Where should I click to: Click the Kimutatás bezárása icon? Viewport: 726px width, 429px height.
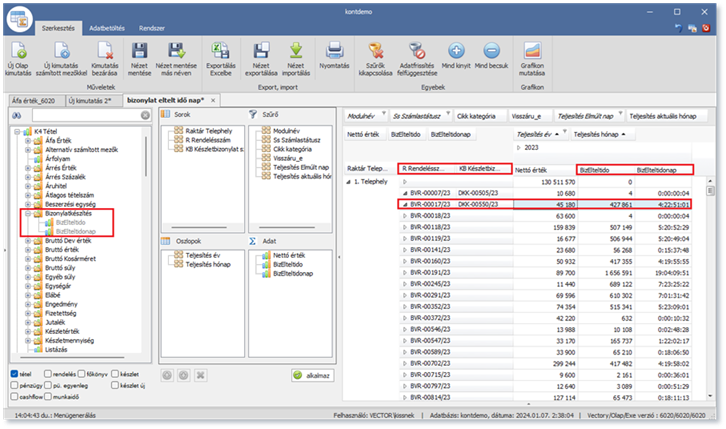pyautogui.click(x=105, y=50)
